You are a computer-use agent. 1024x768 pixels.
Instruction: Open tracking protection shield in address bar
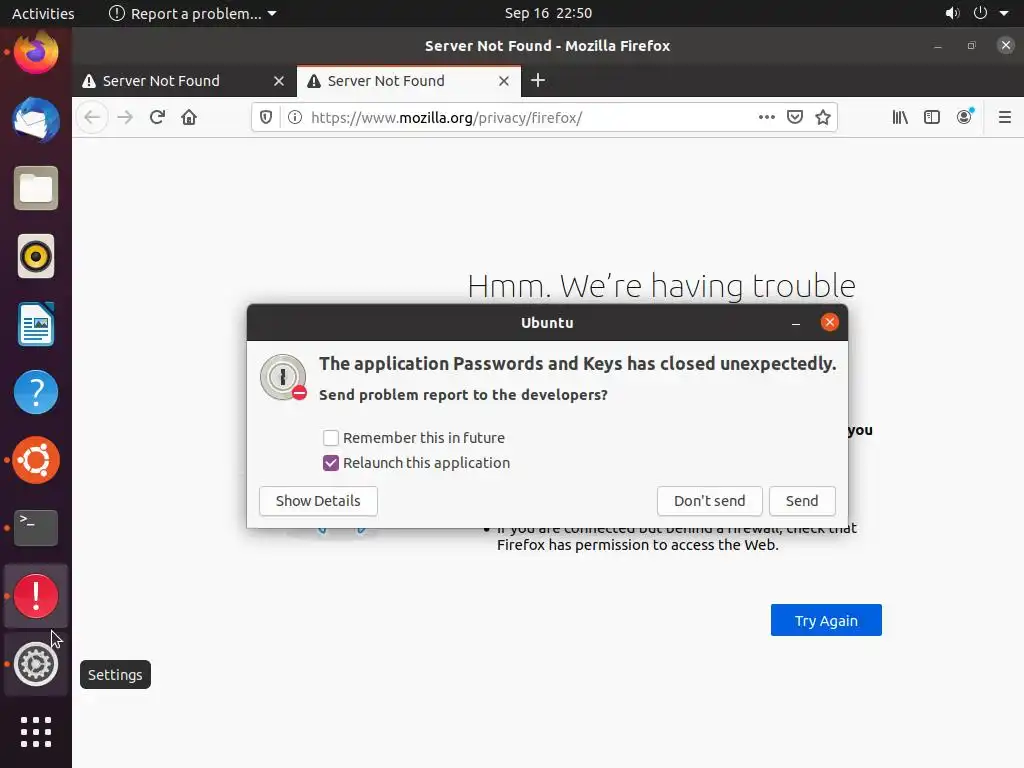266,118
